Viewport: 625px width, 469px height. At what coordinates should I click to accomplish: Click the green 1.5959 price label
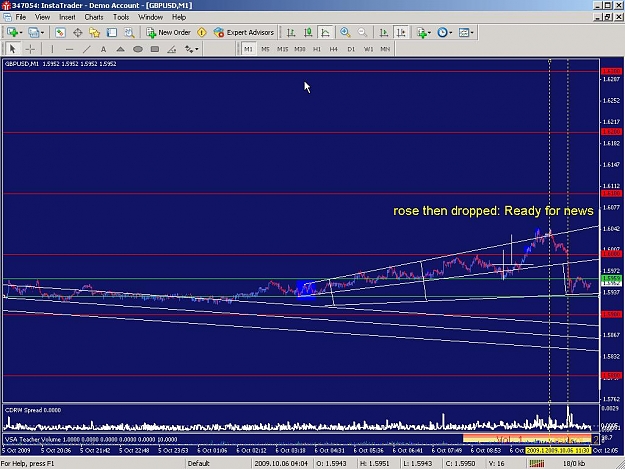pyautogui.click(x=611, y=278)
